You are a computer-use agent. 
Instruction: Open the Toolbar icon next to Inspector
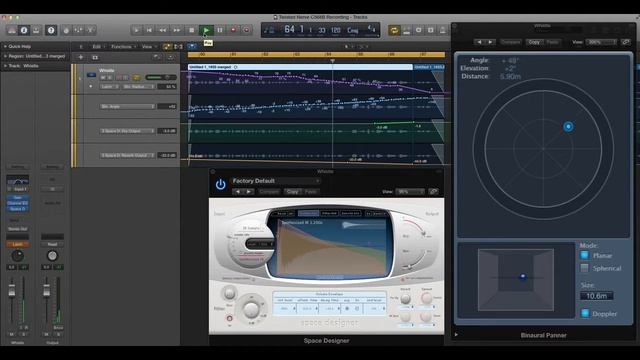pyautogui.click(x=36, y=30)
